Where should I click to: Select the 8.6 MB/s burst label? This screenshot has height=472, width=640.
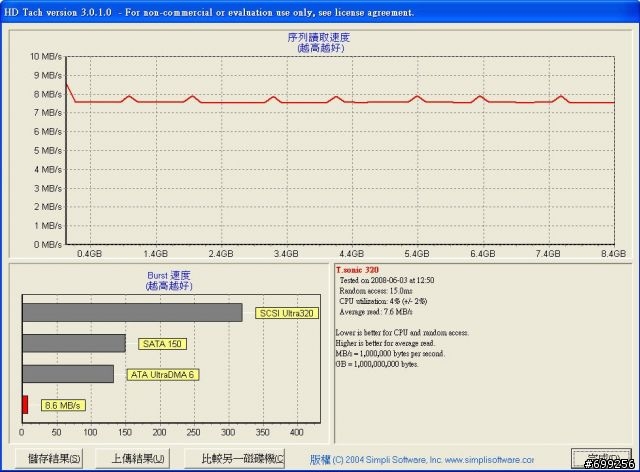tap(63, 405)
